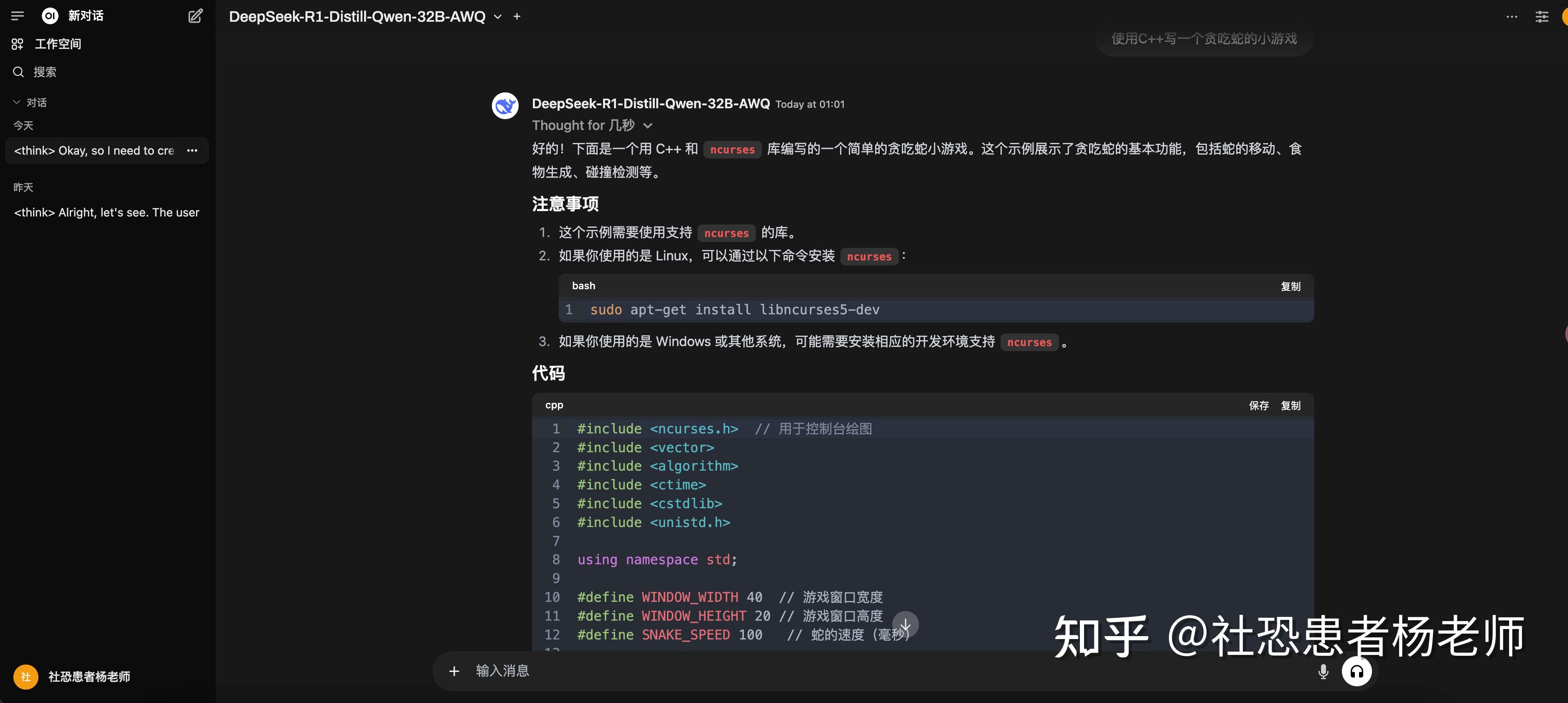Click the scroll-to-bottom arrow over the code
The width and height of the screenshot is (1568, 703).
(x=906, y=624)
